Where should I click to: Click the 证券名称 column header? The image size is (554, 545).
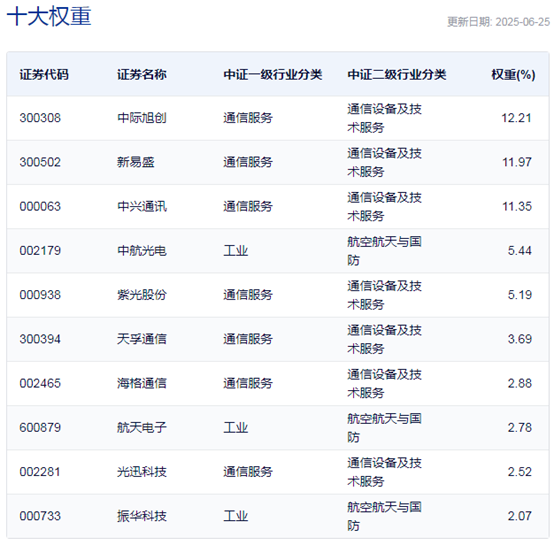pos(142,75)
